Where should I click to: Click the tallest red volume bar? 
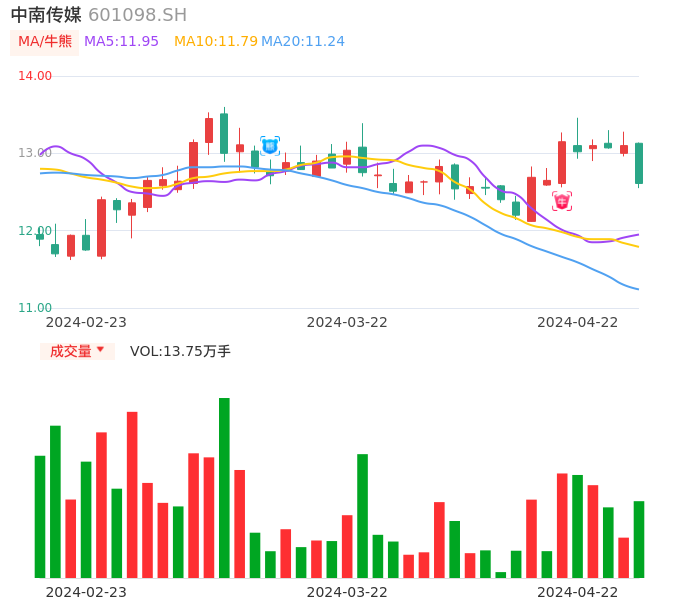[x=132, y=494]
